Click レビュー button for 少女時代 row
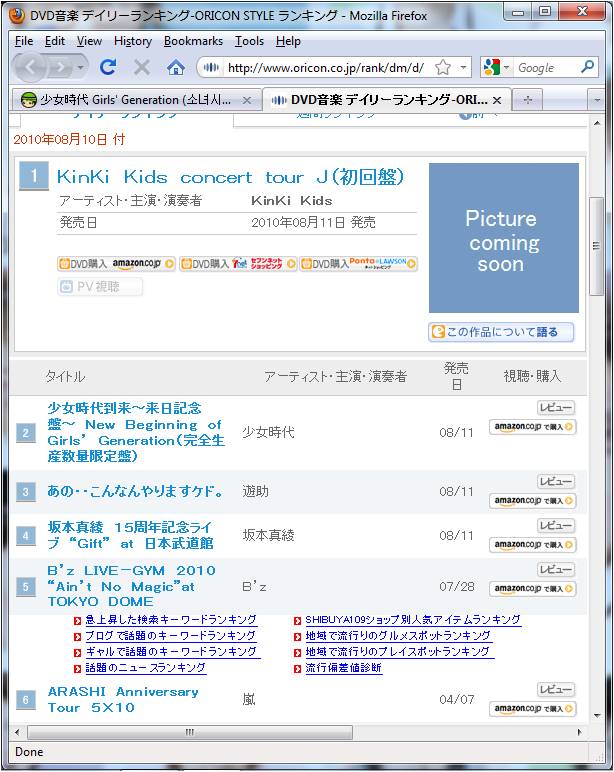 (556, 408)
